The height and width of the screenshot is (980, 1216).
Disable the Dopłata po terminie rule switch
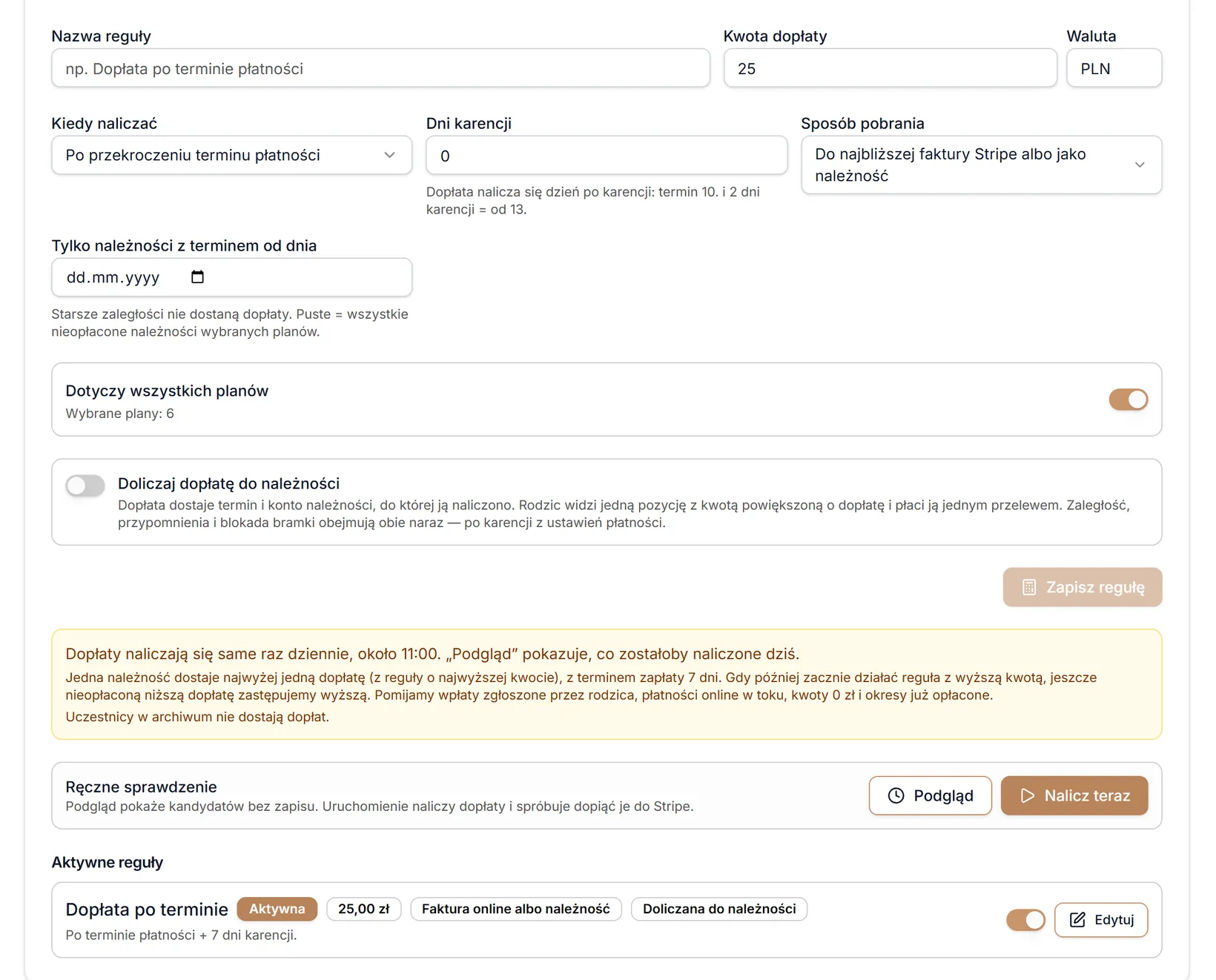[x=1025, y=920]
